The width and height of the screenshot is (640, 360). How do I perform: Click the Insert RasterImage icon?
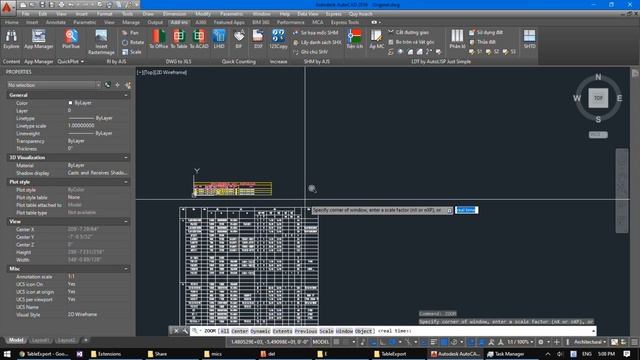point(101,42)
